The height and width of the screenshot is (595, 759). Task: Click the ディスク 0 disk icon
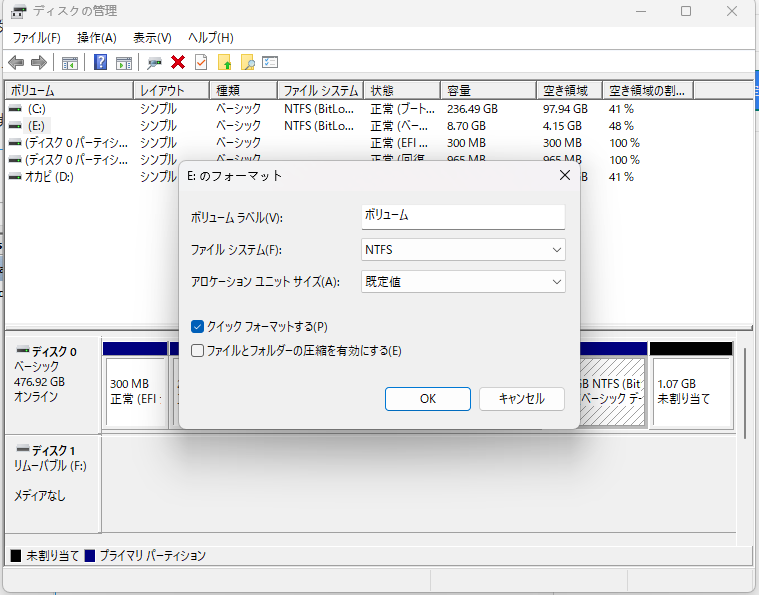coord(22,350)
